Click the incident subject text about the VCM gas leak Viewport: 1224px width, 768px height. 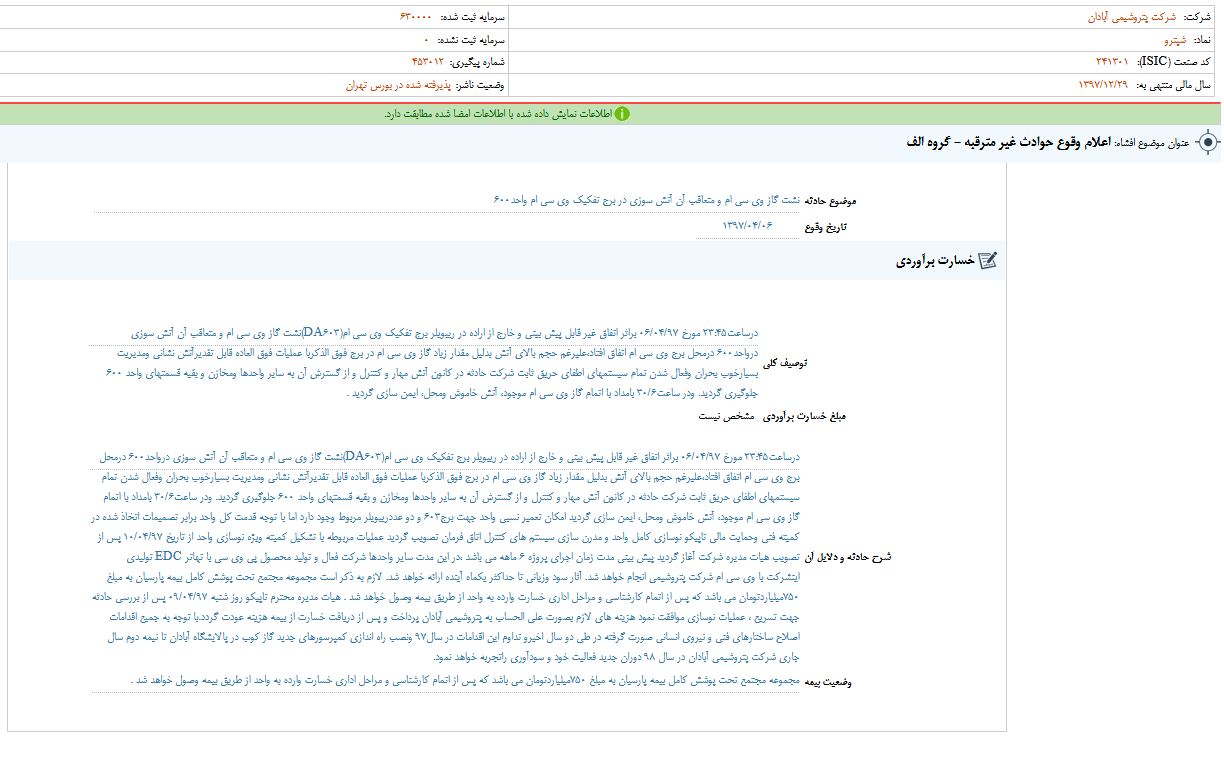647,200
